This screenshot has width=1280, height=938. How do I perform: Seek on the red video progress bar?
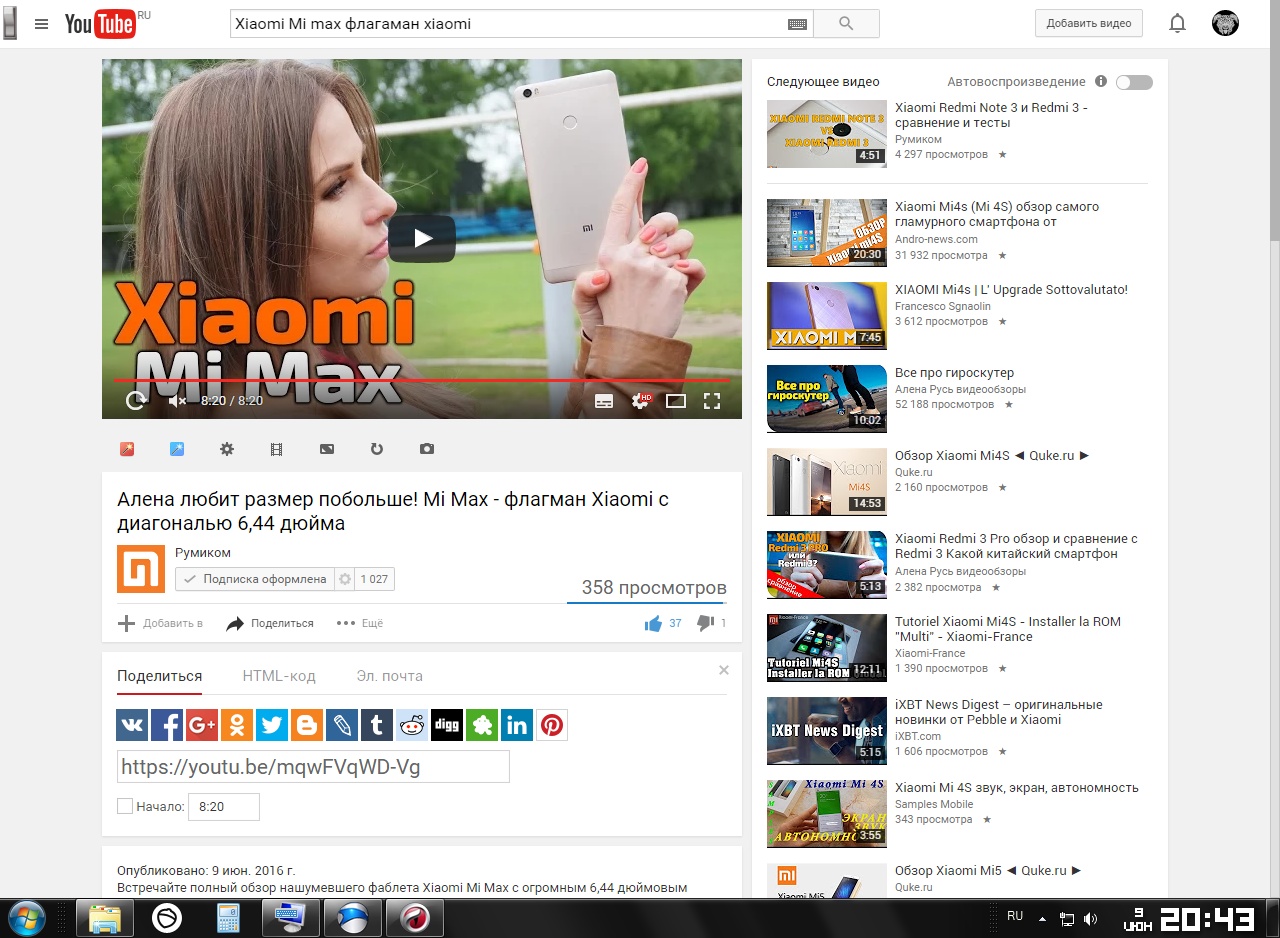tap(421, 380)
